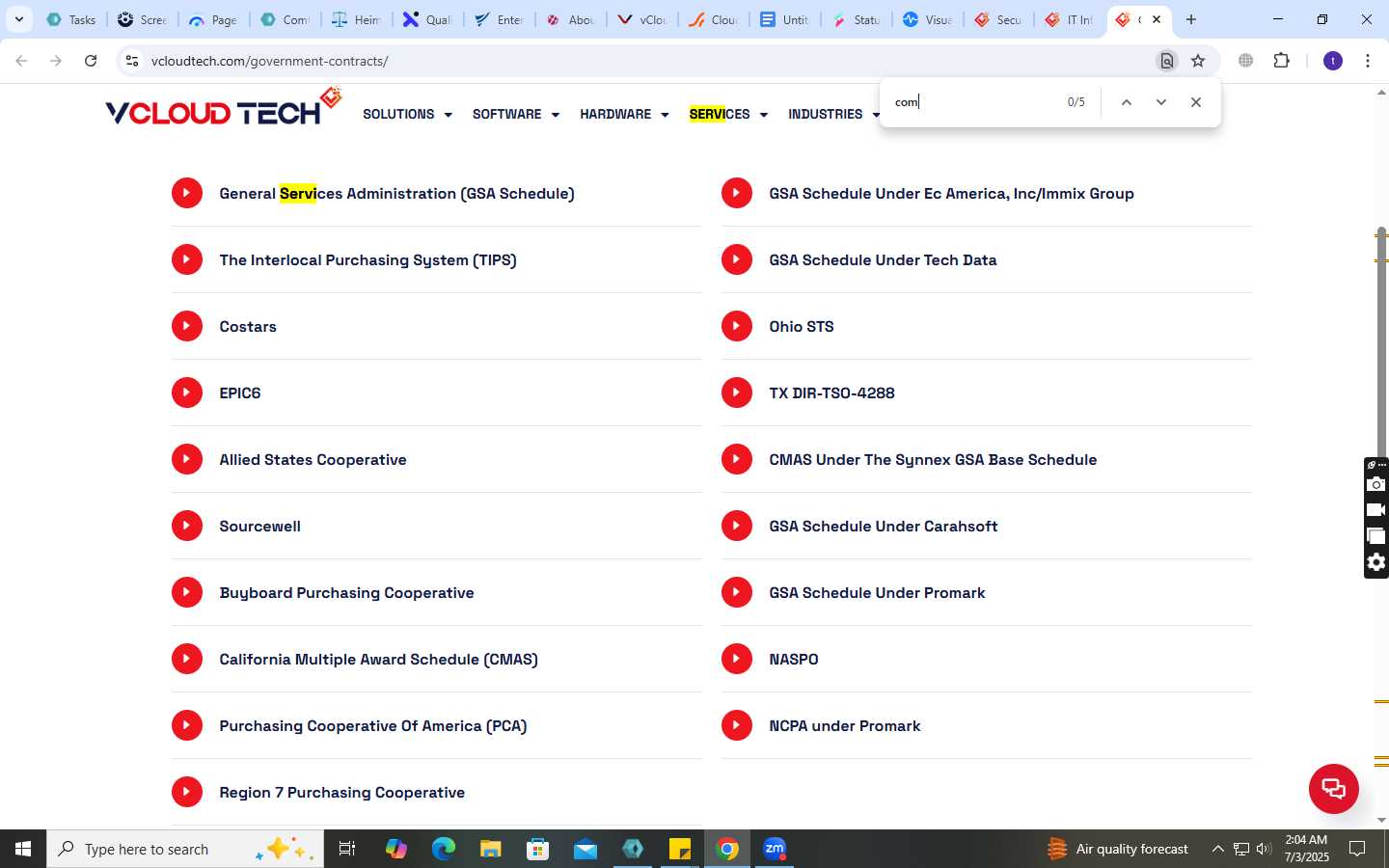Go to previous find match
The height and width of the screenshot is (868, 1389).
point(1126,102)
